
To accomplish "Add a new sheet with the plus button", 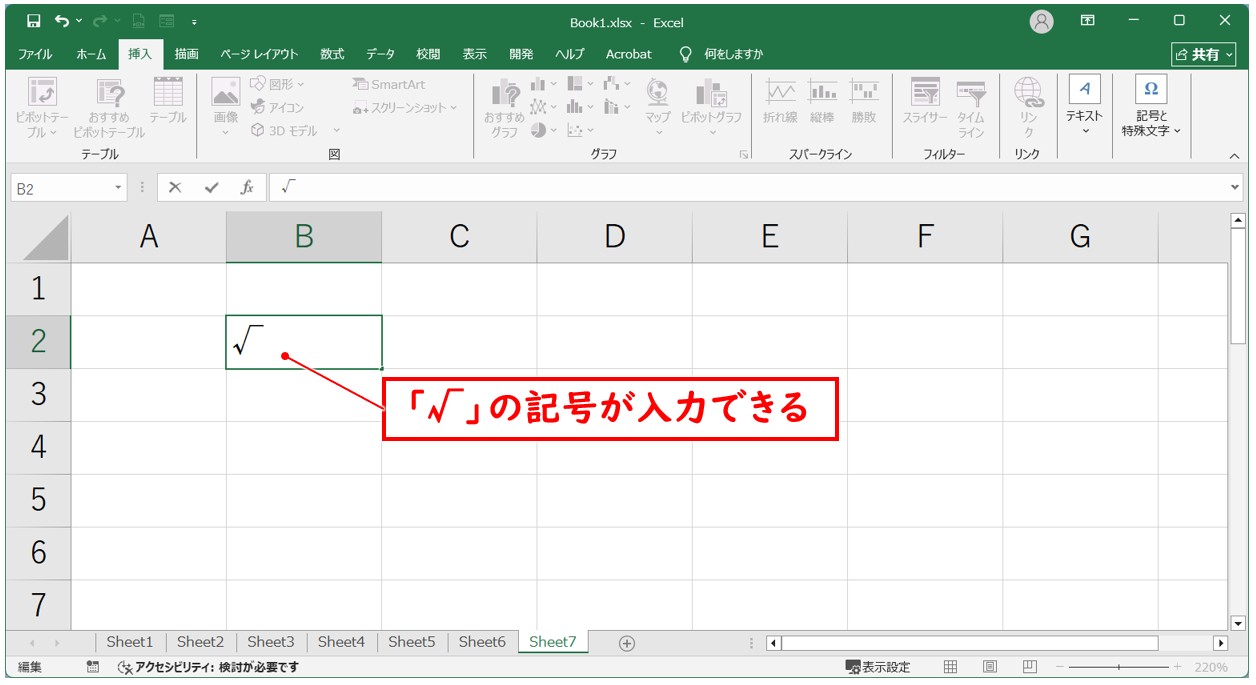I will pos(627,643).
